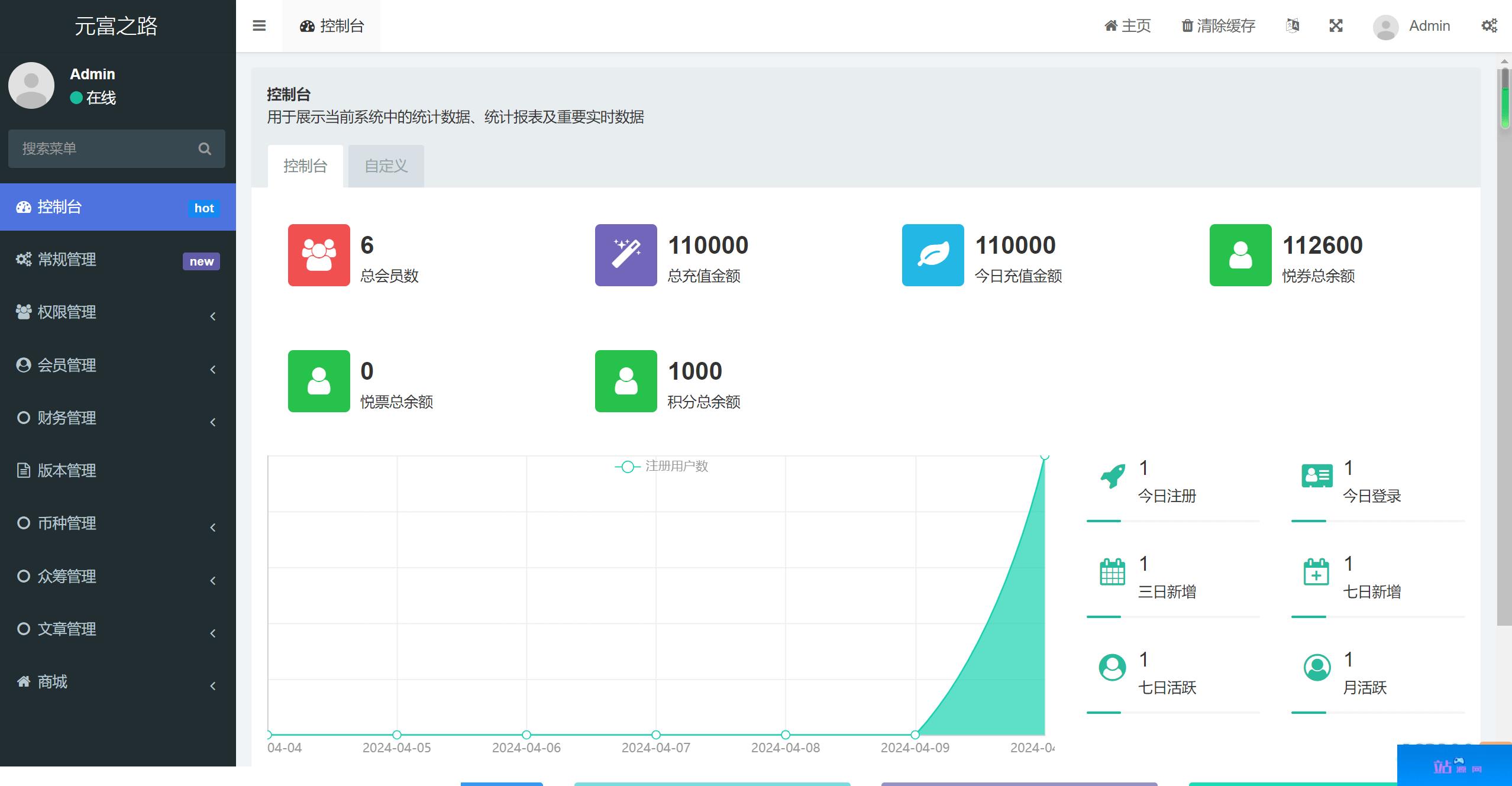1512x786 pixels.
Task: Enter fullscreen mode via expand icon
Action: click(x=1336, y=25)
